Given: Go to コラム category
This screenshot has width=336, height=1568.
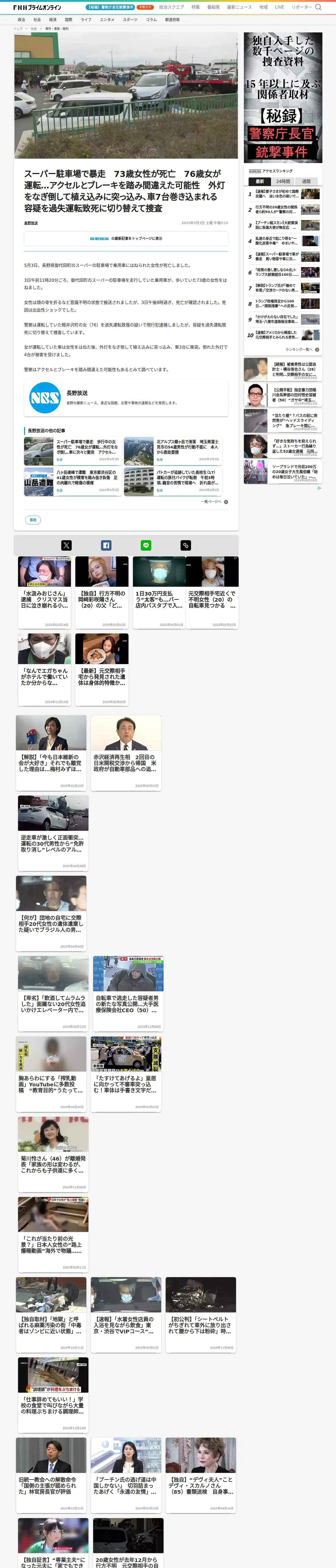Looking at the screenshot, I should (x=151, y=20).
